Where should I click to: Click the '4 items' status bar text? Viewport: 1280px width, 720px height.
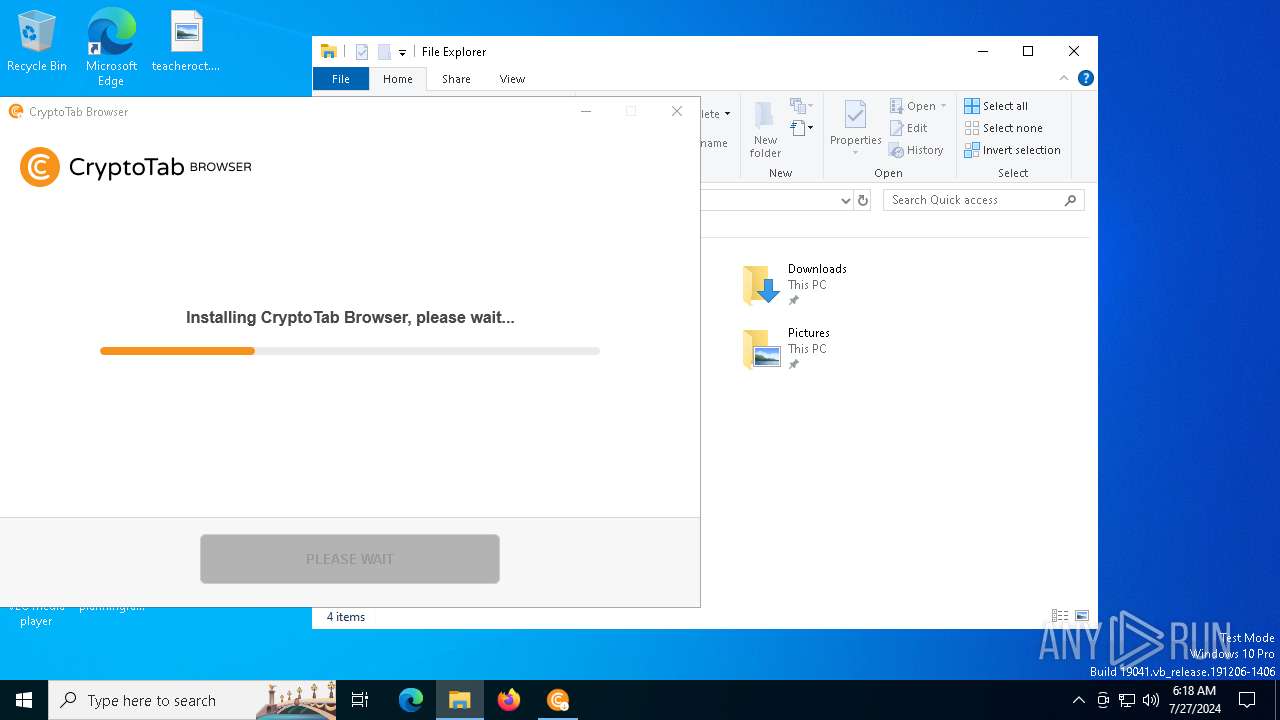346,617
